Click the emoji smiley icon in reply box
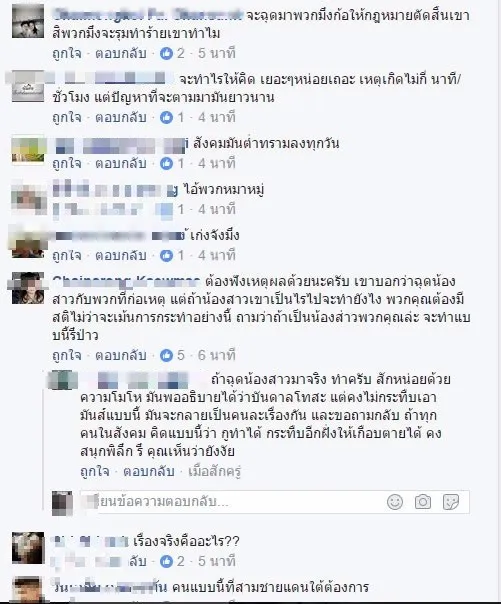The height and width of the screenshot is (604, 501). pos(395,502)
